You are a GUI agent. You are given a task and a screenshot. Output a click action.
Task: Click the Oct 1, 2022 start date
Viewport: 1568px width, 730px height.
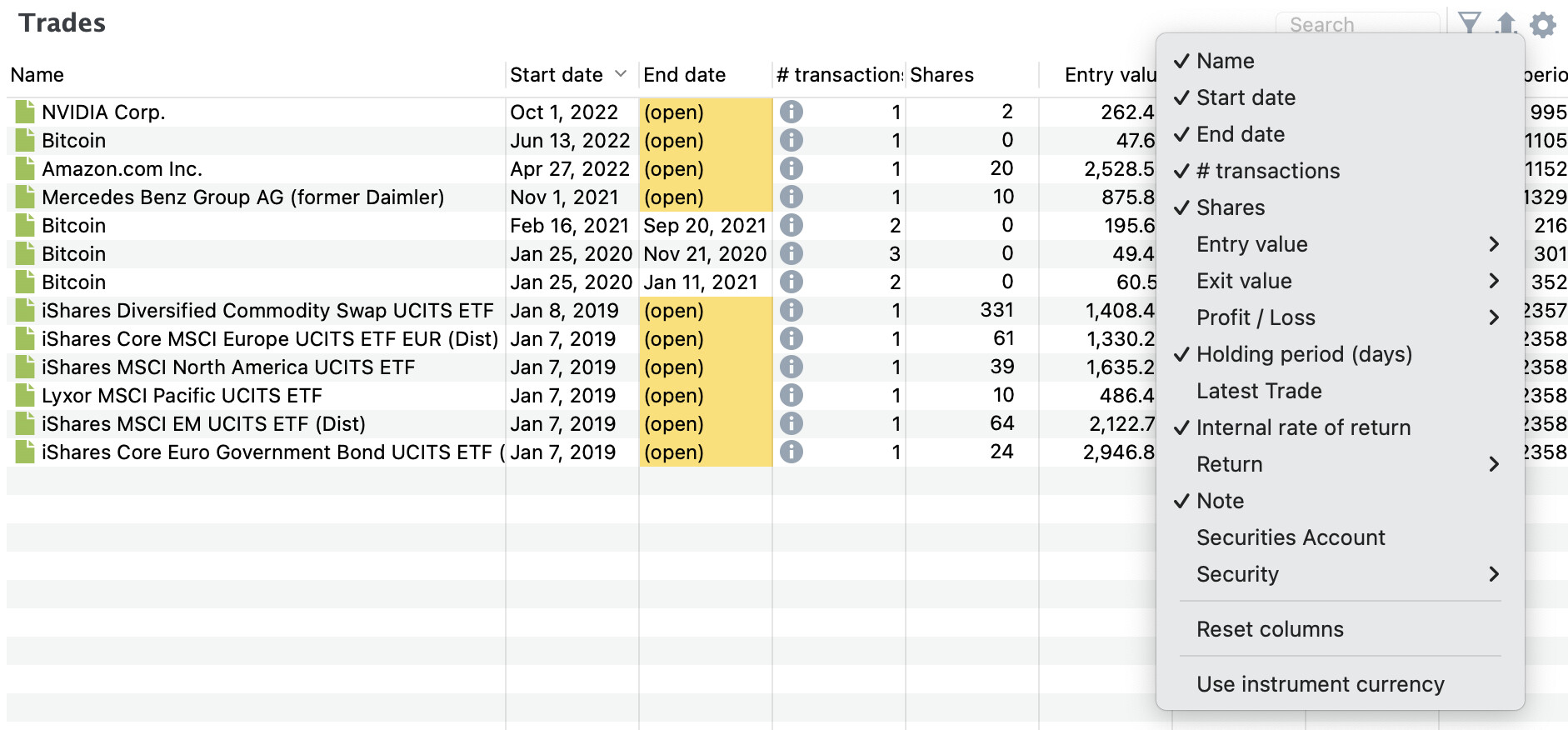pos(564,112)
